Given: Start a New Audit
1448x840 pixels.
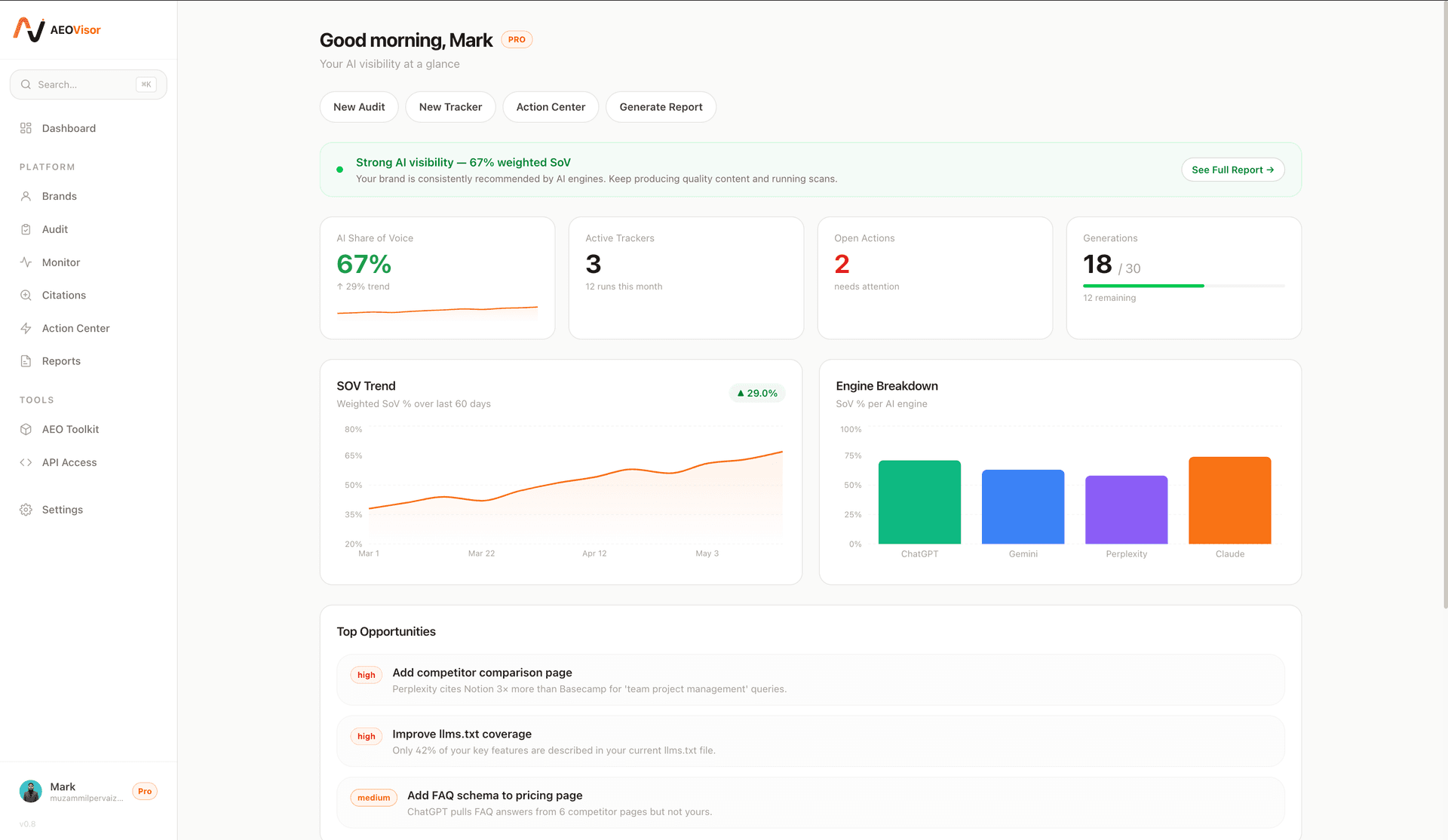Looking at the screenshot, I should (359, 106).
